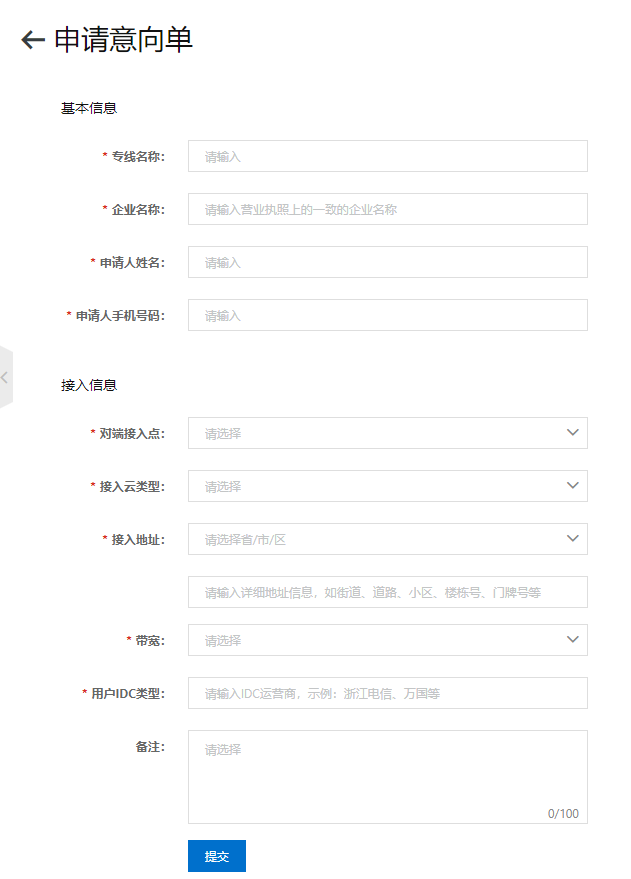The image size is (631, 879).
Task: Open the 带宽 dropdown
Action: coord(388,640)
